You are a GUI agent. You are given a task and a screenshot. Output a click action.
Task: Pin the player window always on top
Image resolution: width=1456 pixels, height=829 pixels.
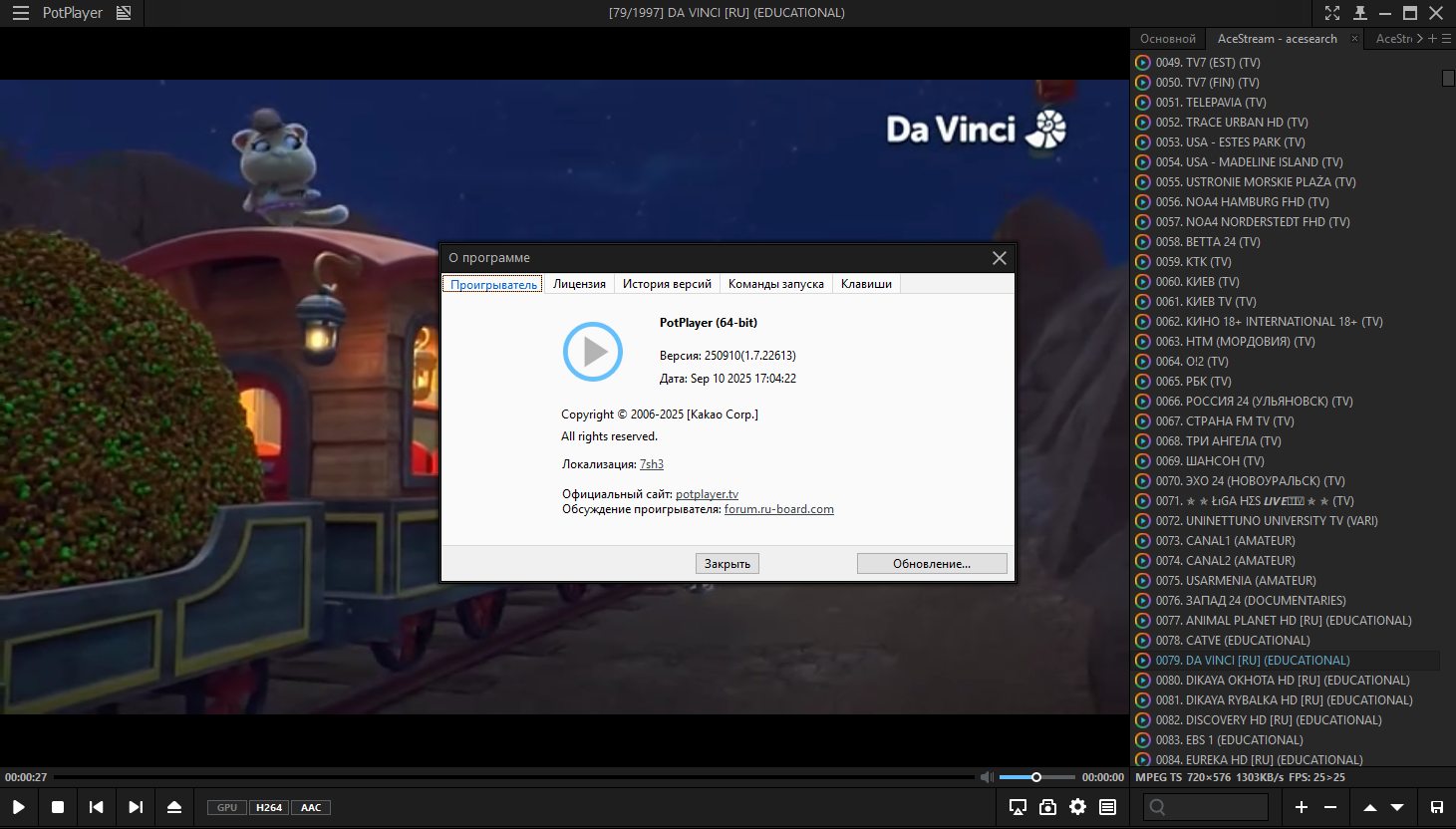point(1359,13)
